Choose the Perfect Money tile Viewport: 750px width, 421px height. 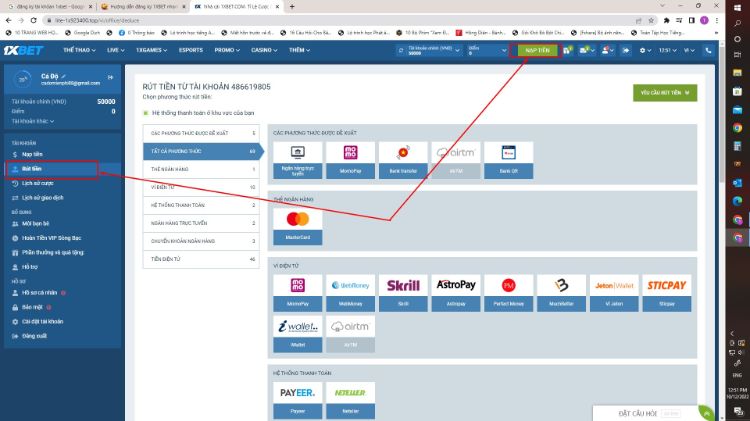click(x=508, y=293)
